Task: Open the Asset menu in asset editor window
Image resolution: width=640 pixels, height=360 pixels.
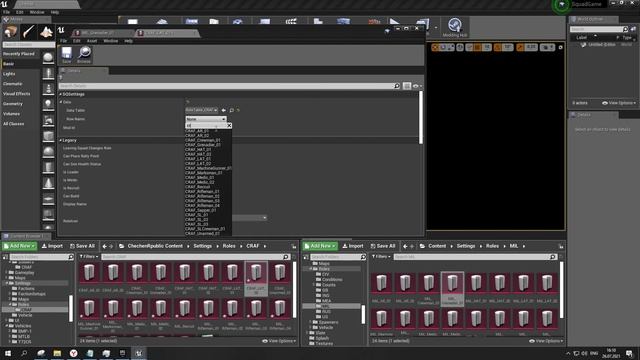Action: [x=92, y=41]
